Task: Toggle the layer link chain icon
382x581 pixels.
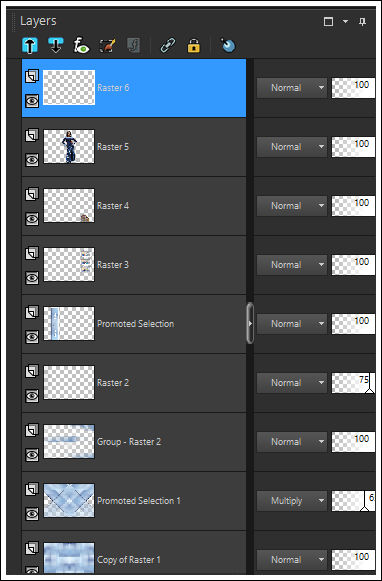Action: [168, 46]
